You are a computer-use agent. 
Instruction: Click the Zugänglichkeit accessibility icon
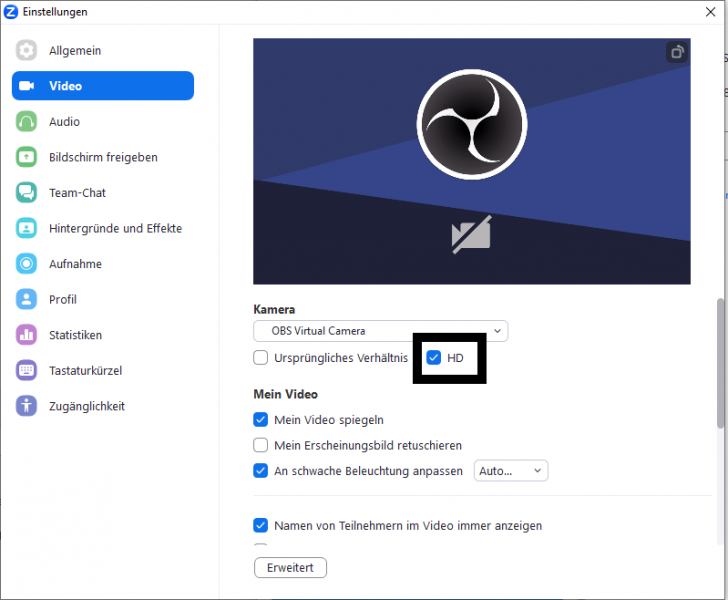(x=26, y=406)
